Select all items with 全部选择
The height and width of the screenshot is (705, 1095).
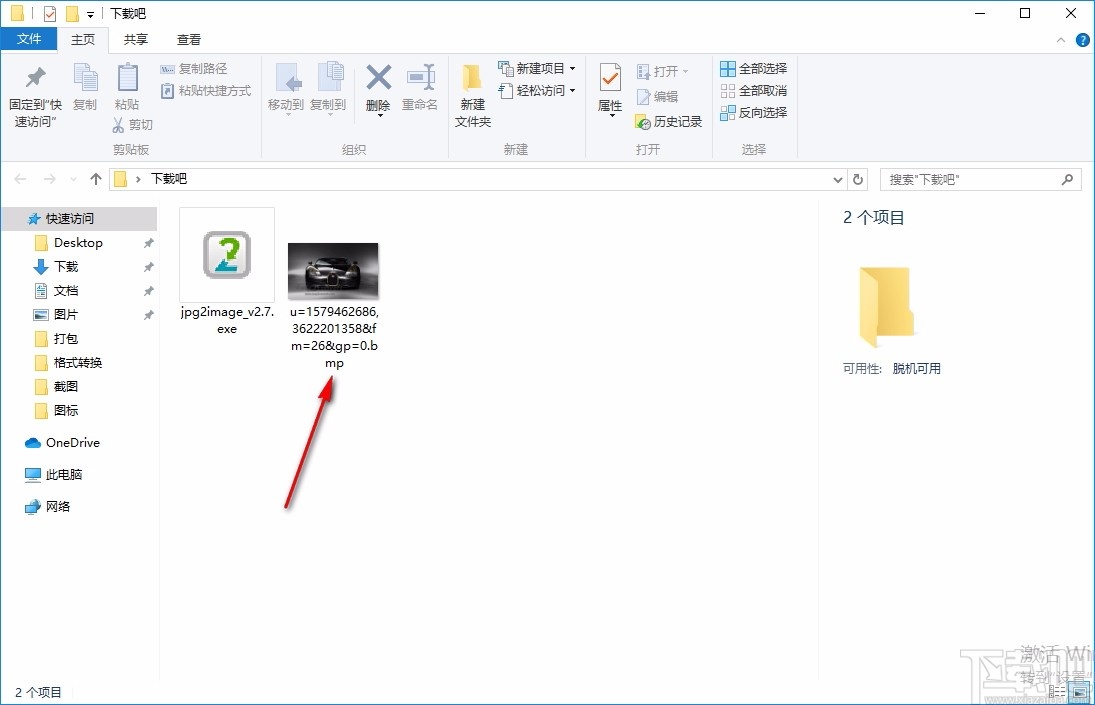pyautogui.click(x=752, y=67)
